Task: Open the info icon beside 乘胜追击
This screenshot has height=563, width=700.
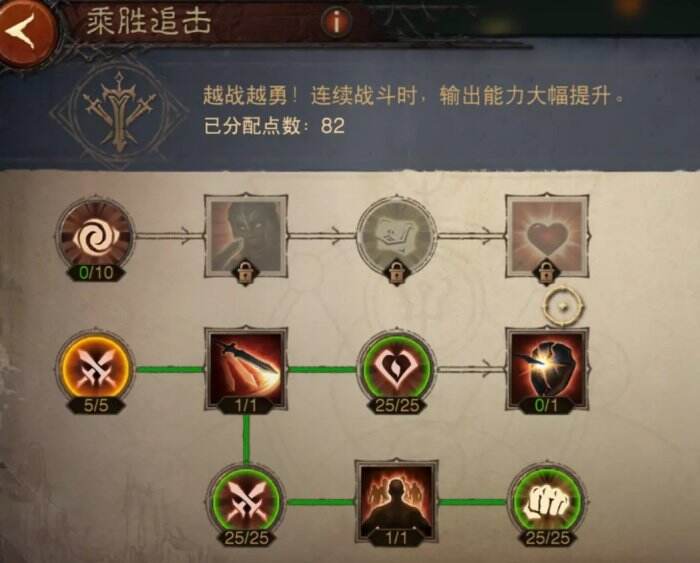Action: [x=336, y=21]
